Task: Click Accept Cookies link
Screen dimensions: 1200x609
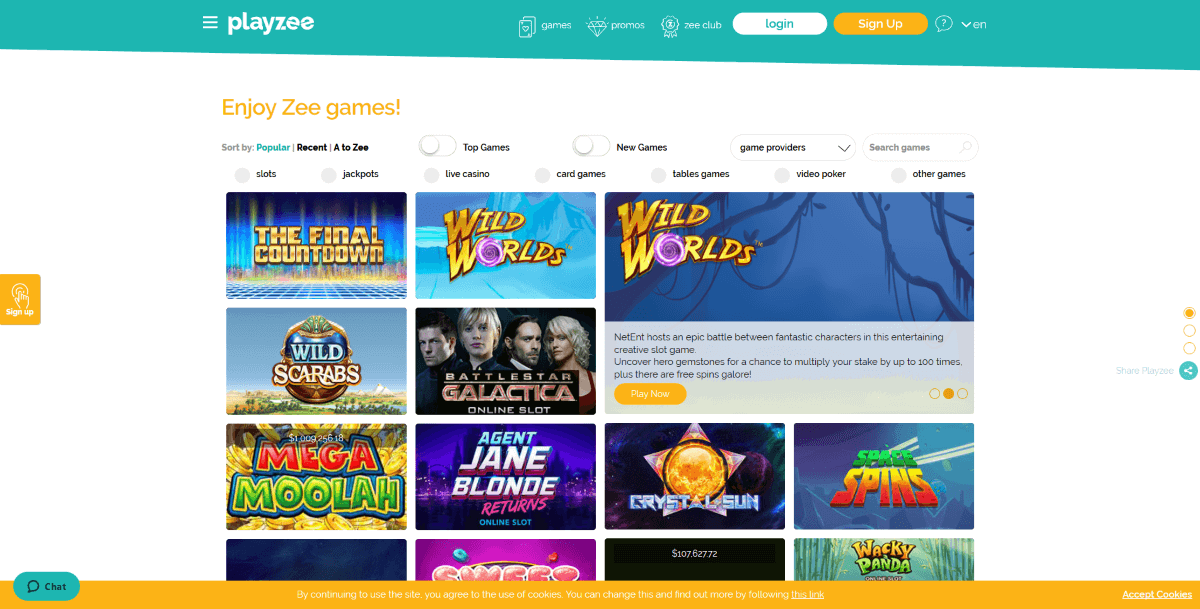Action: (1157, 594)
